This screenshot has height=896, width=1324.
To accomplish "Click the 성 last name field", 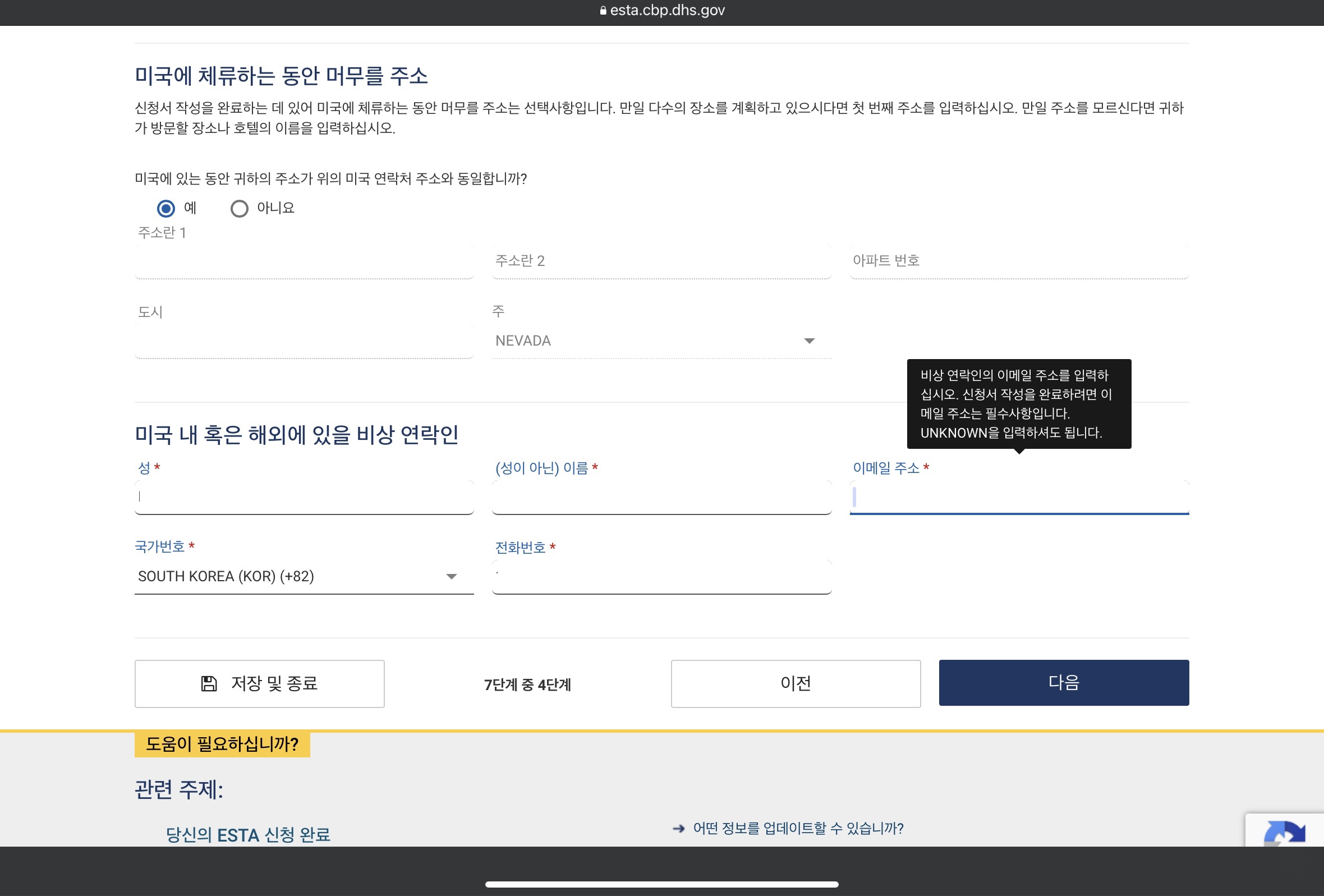I will [x=304, y=497].
